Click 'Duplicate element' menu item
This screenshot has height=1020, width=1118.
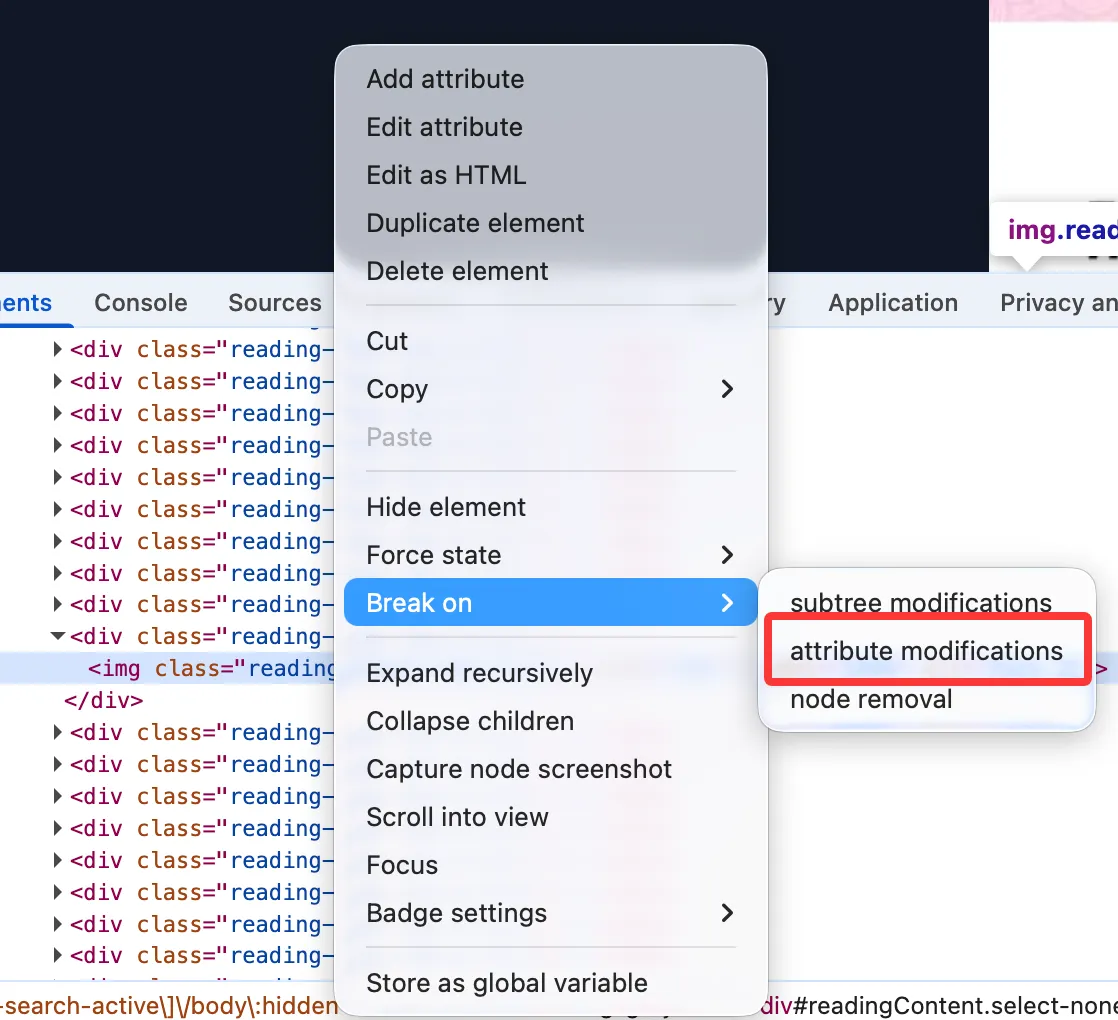click(x=475, y=223)
